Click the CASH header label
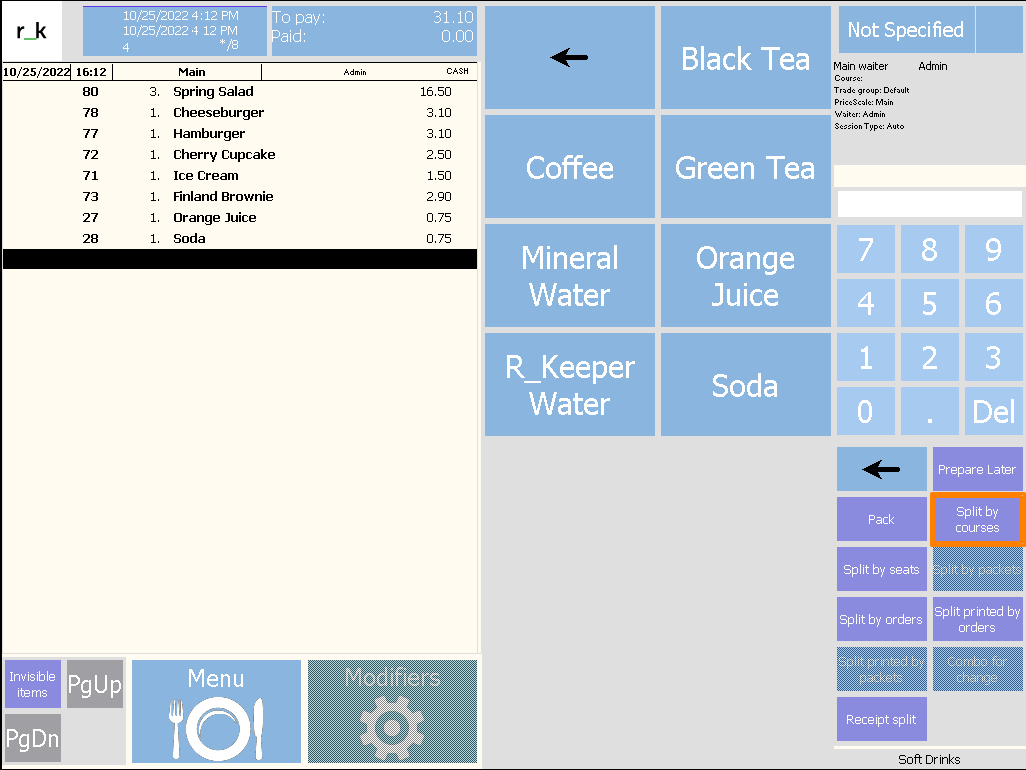Screen dimensions: 1026x770 click(x=457, y=71)
